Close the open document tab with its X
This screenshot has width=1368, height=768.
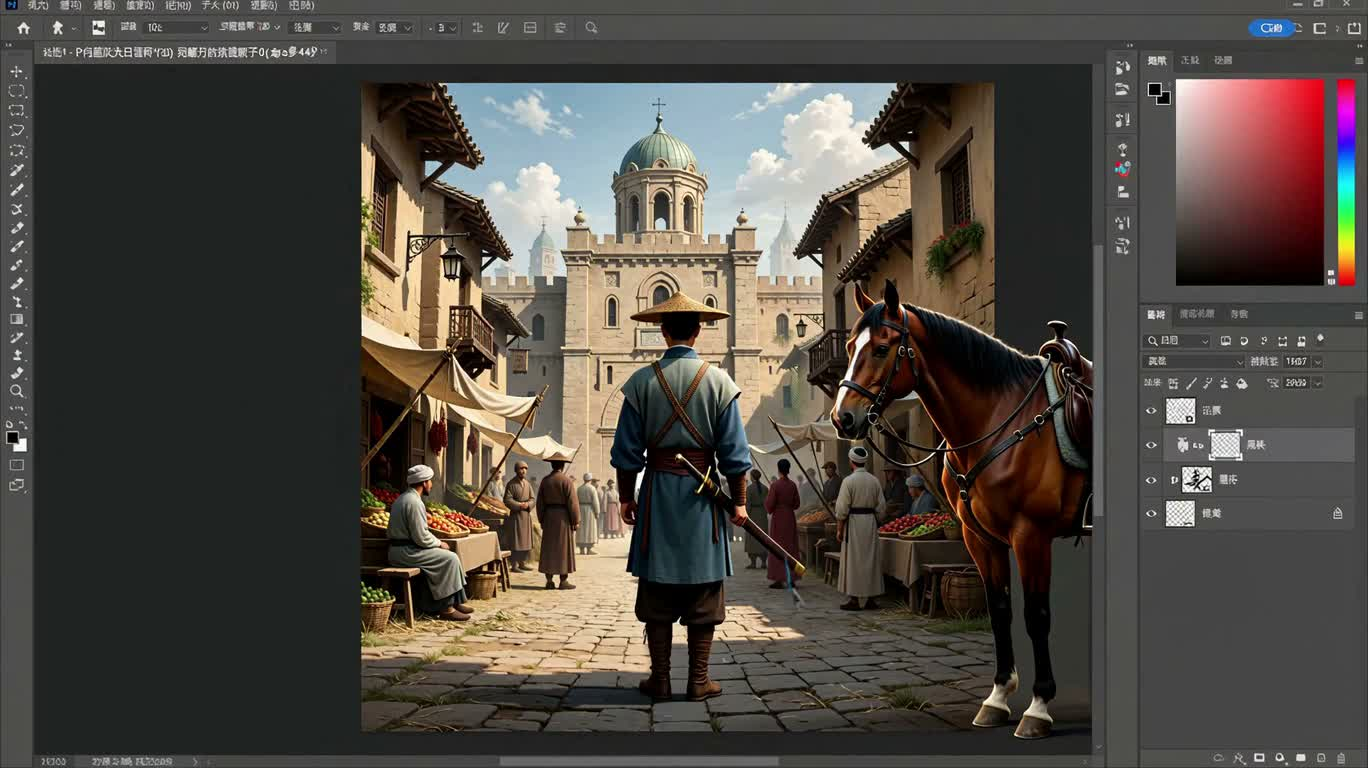tap(326, 52)
